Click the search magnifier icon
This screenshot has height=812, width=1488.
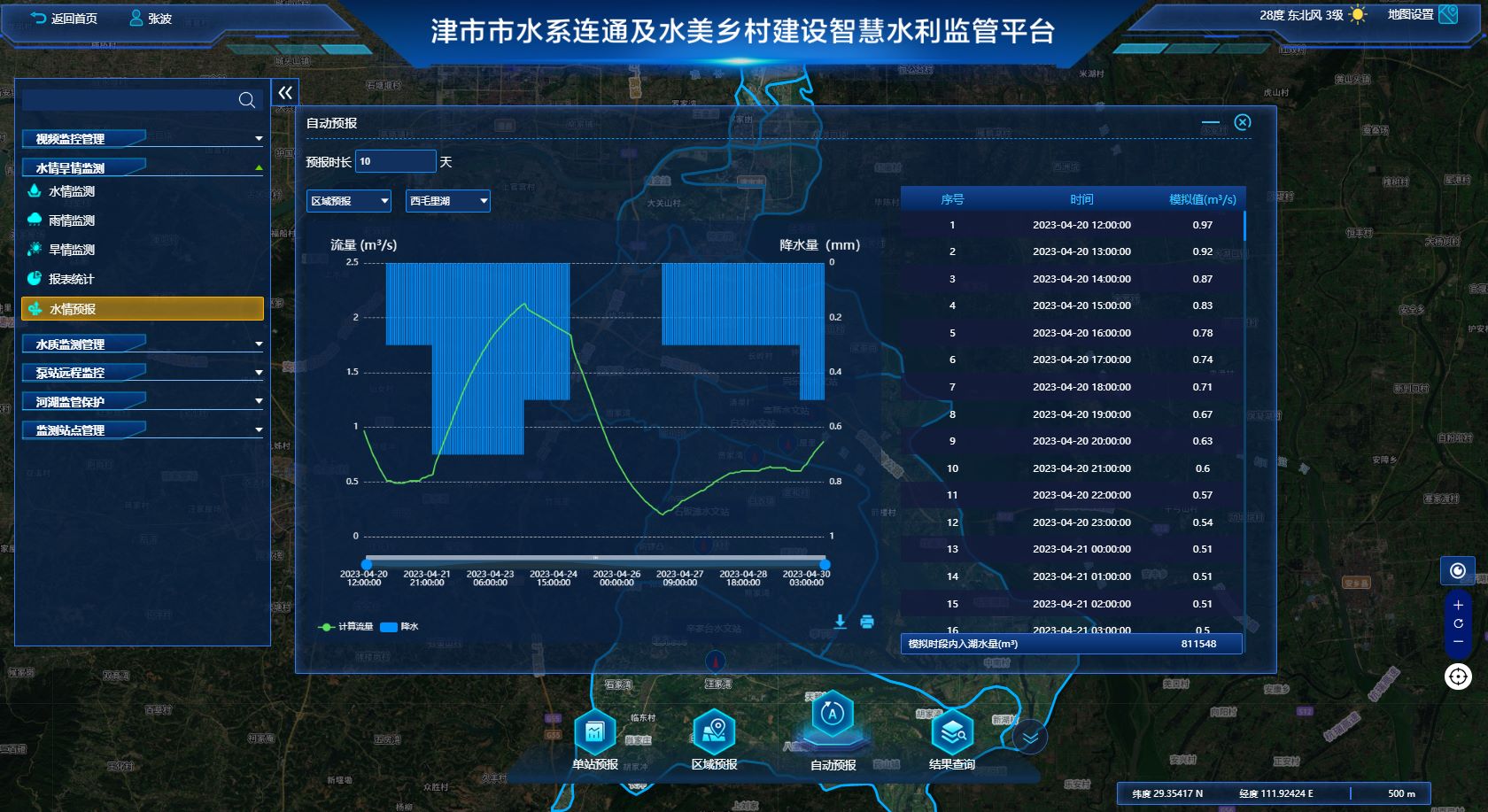point(247,100)
